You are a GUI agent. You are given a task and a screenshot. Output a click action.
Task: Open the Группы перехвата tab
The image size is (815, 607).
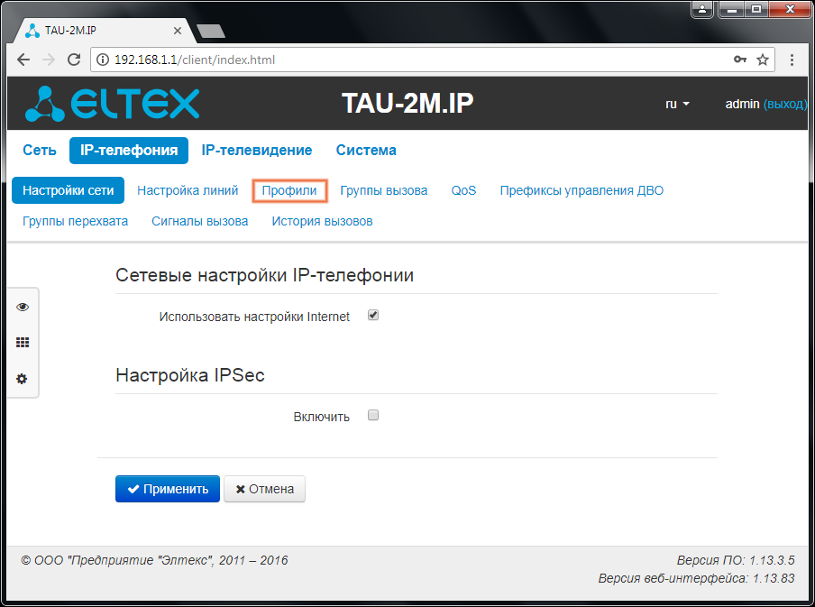coord(75,221)
